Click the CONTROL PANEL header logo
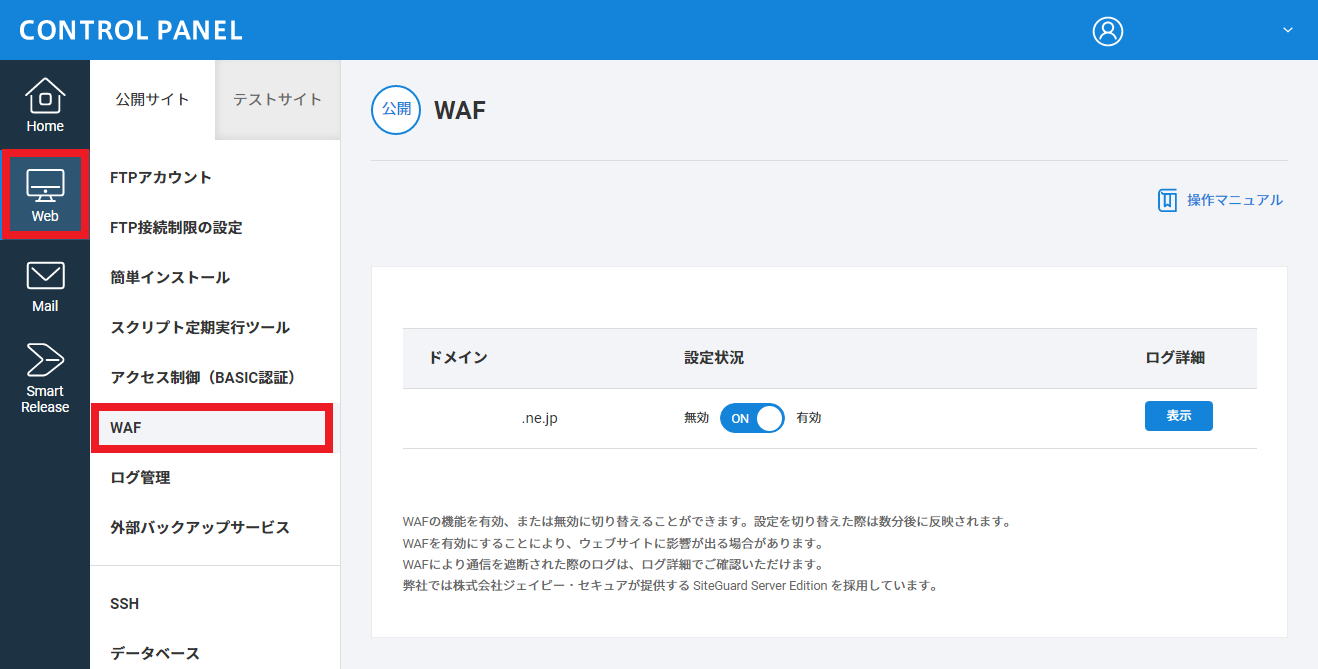Image resolution: width=1318 pixels, height=669 pixels. click(x=131, y=30)
